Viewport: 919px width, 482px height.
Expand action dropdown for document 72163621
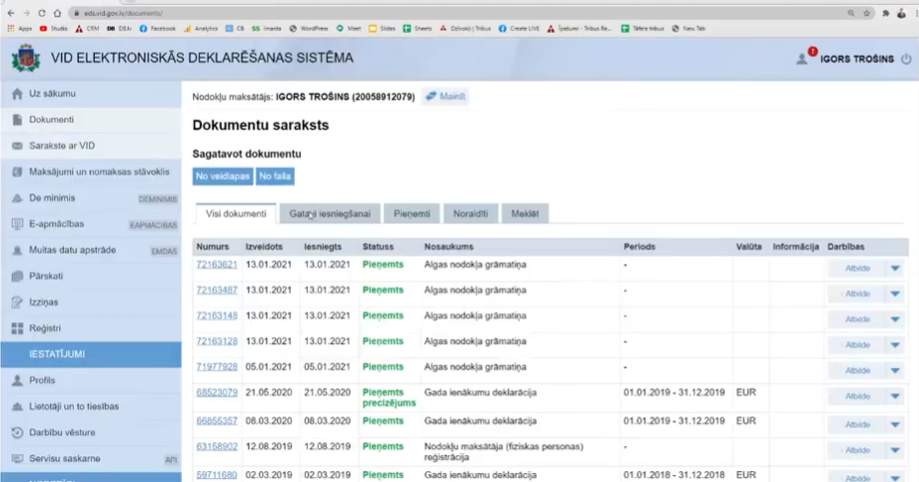coord(895,267)
